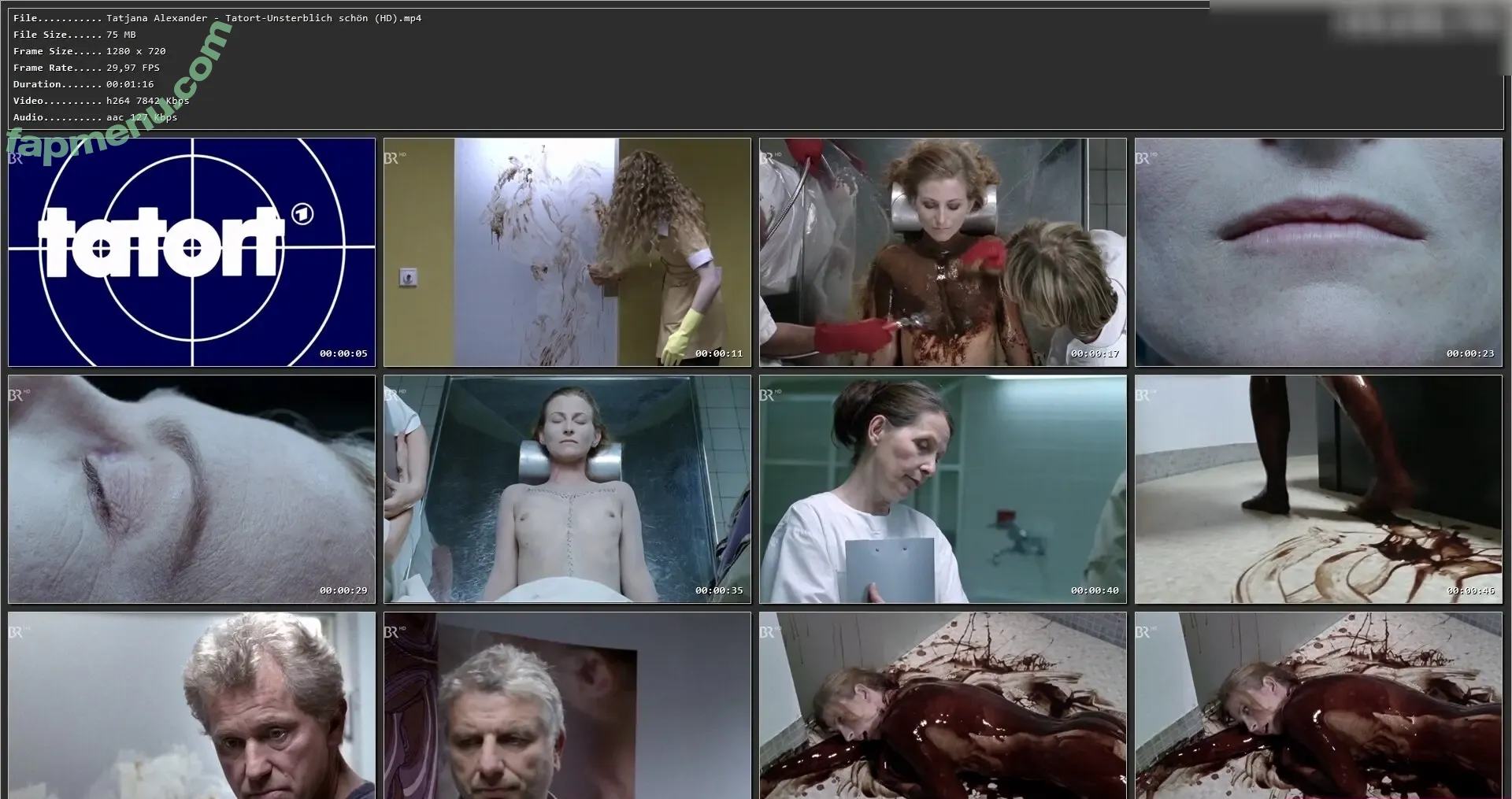The image size is (1512, 799).
Task: Select the thumbnail stamped 00:00:46
Action: (1318, 490)
